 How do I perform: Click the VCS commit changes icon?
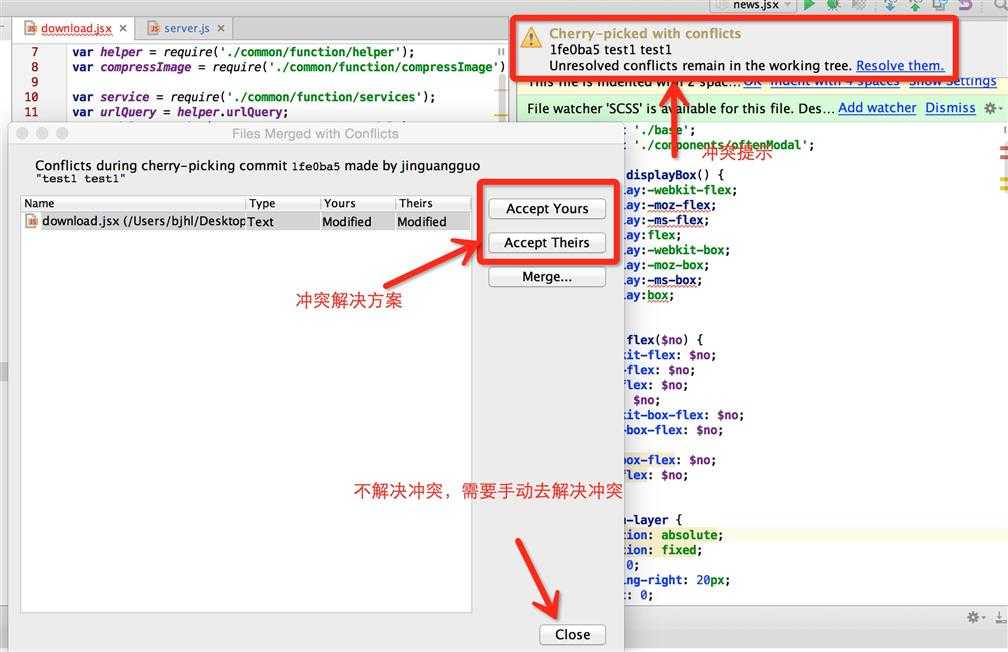pyautogui.click(x=915, y=5)
